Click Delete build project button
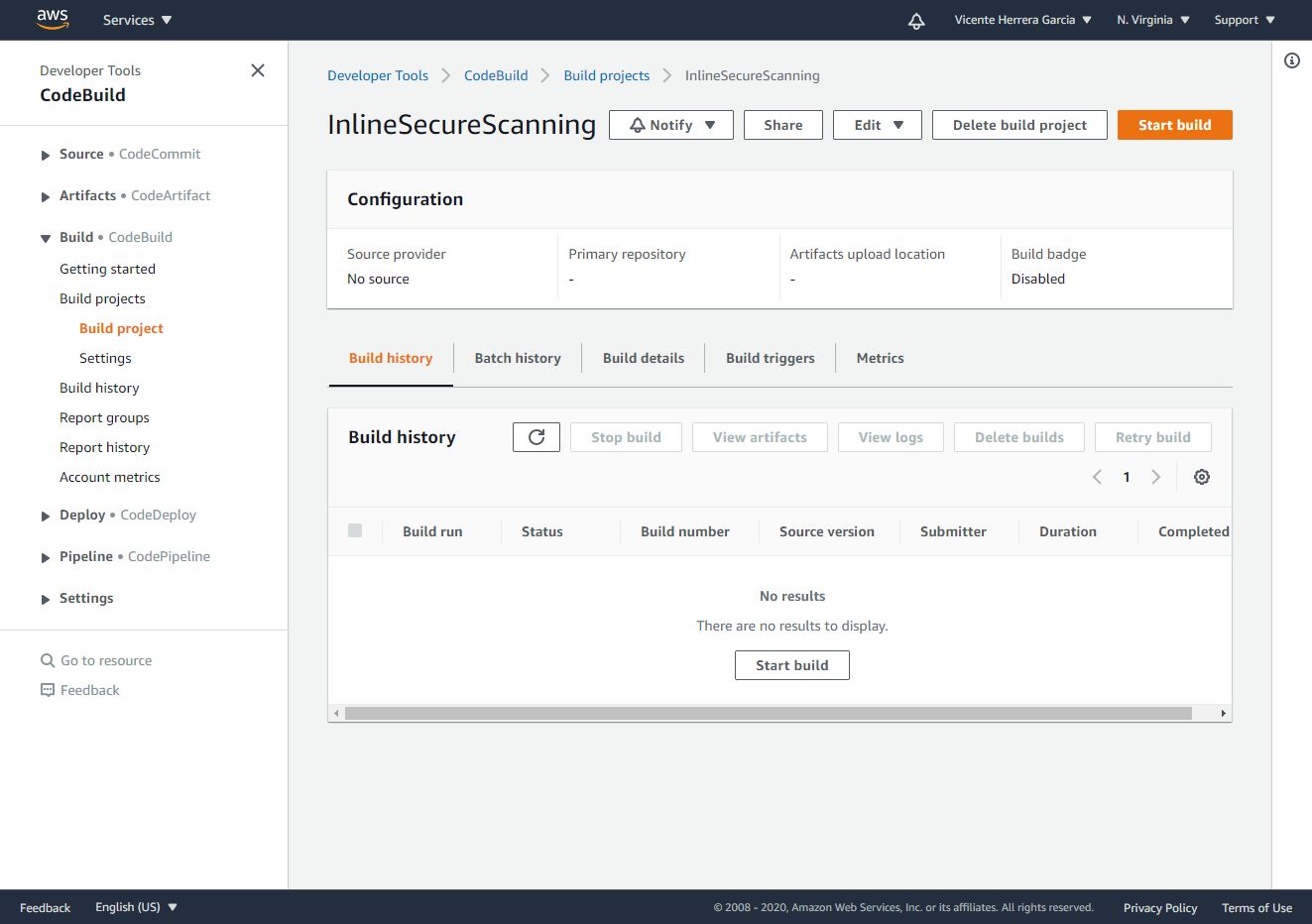 [x=1019, y=125]
